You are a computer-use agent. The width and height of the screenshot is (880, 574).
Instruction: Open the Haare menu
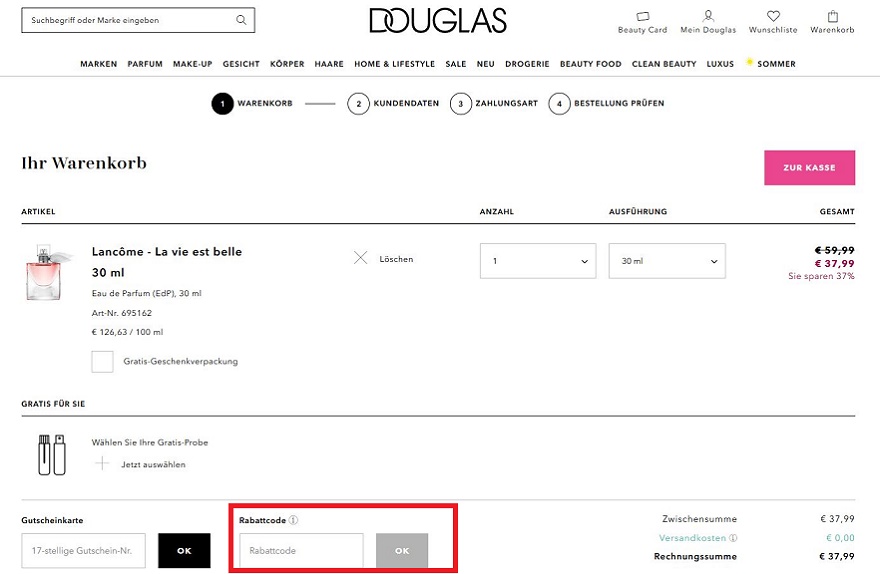pyautogui.click(x=329, y=64)
